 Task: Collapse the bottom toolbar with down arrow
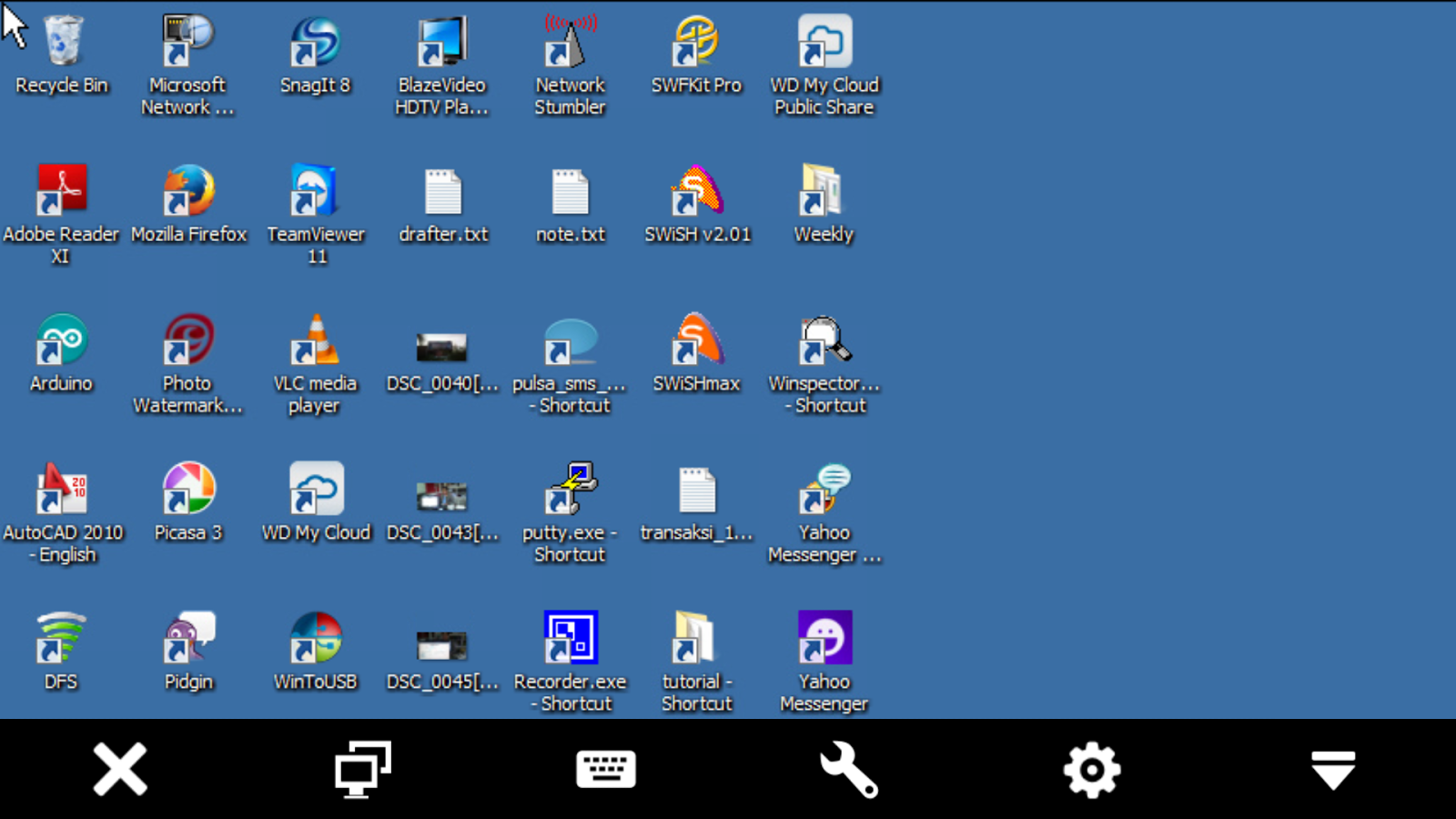coord(1334,770)
